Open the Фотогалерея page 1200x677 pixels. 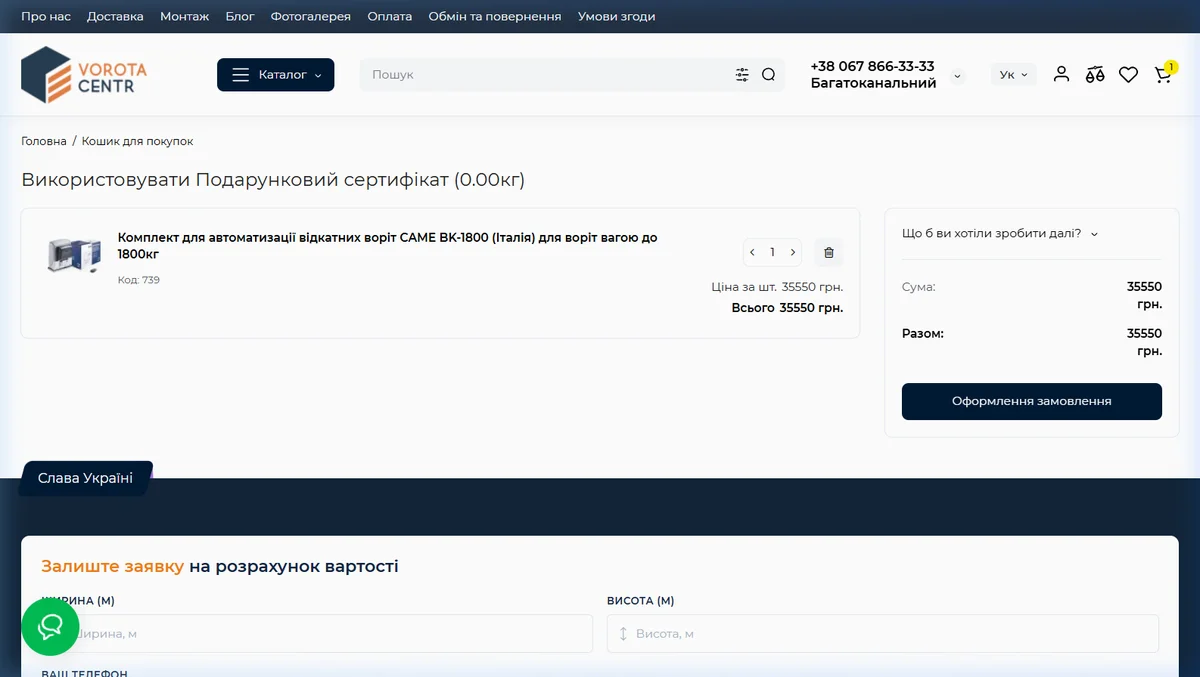[x=311, y=16]
